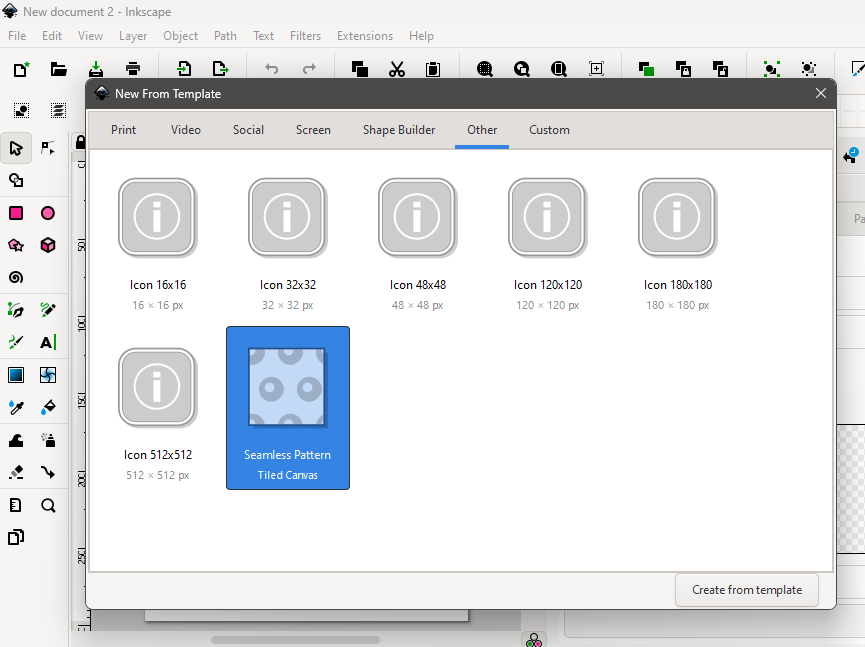Select the Shape Builder tool

[x=16, y=180]
